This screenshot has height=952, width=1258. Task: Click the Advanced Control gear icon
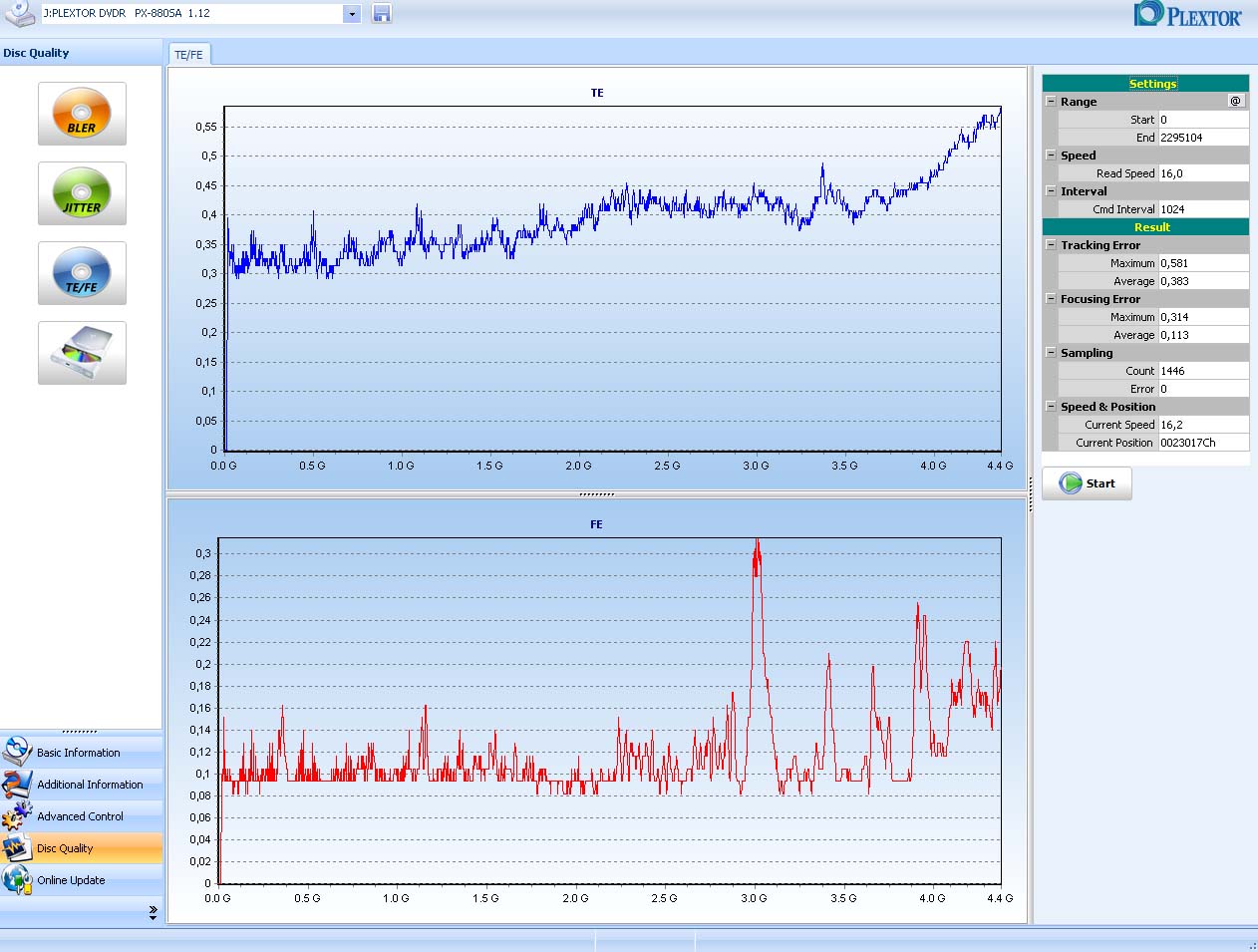pyautogui.click(x=17, y=815)
